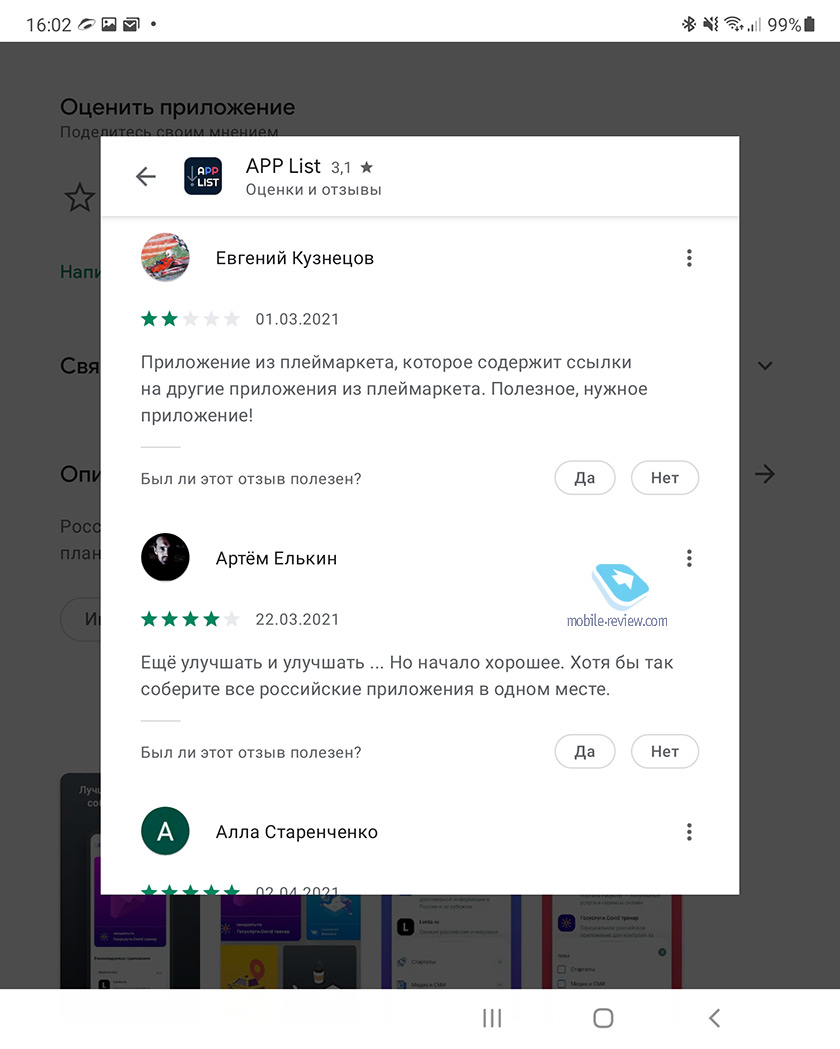The image size is (840, 1049).
Task: Open the app screenshot thumbnail at bottom right
Action: pos(611,942)
